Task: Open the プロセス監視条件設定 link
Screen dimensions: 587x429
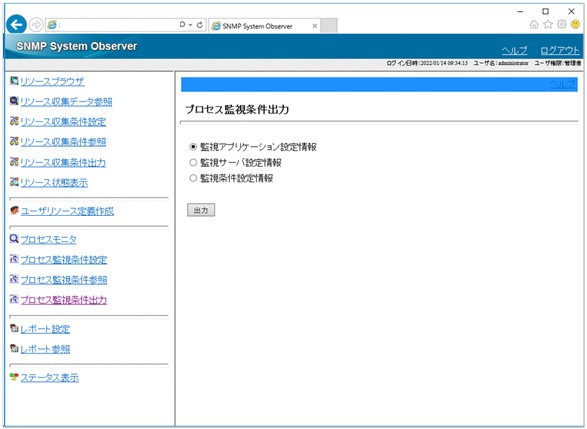Action: tap(64, 260)
